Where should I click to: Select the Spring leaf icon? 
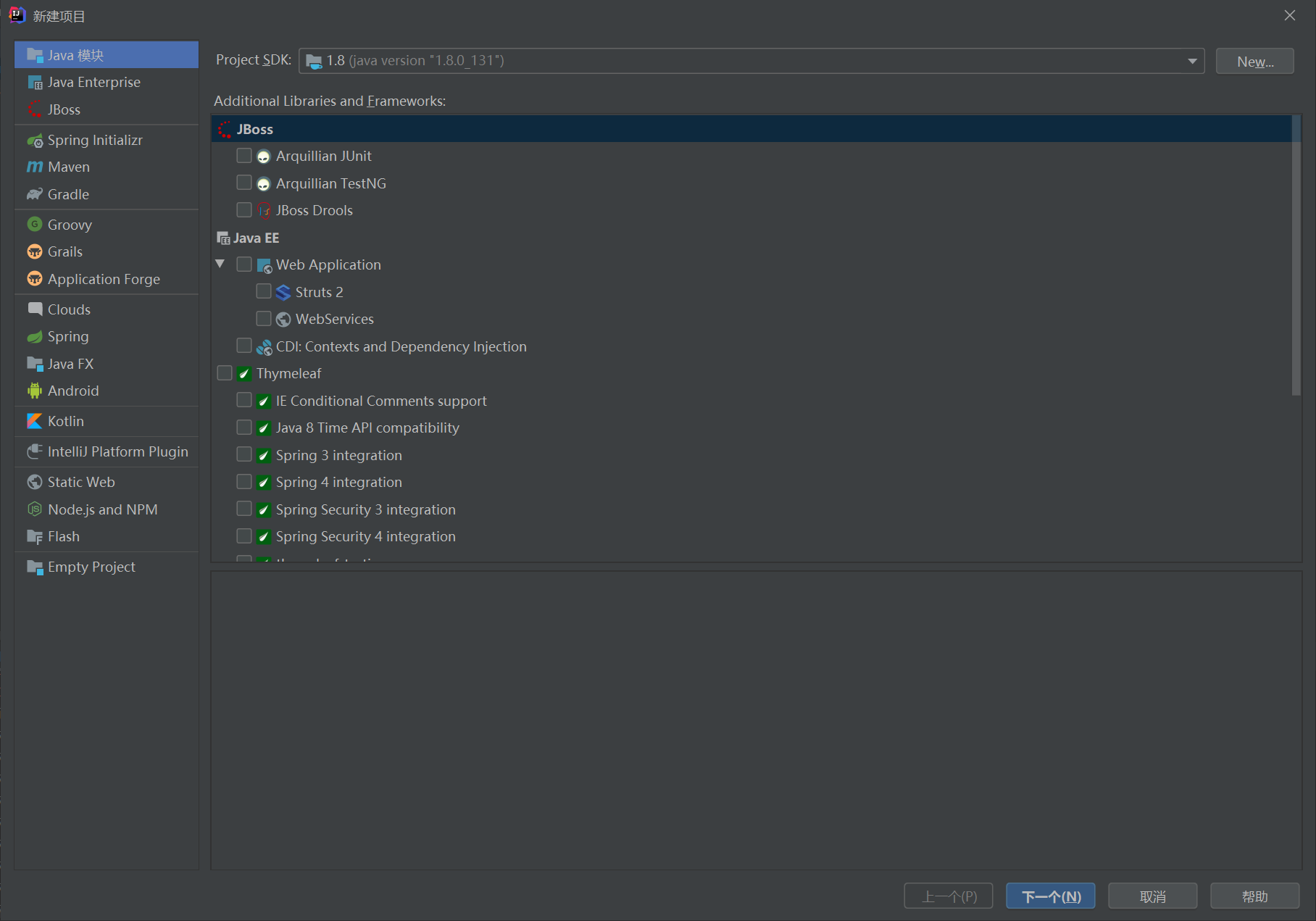(x=35, y=337)
